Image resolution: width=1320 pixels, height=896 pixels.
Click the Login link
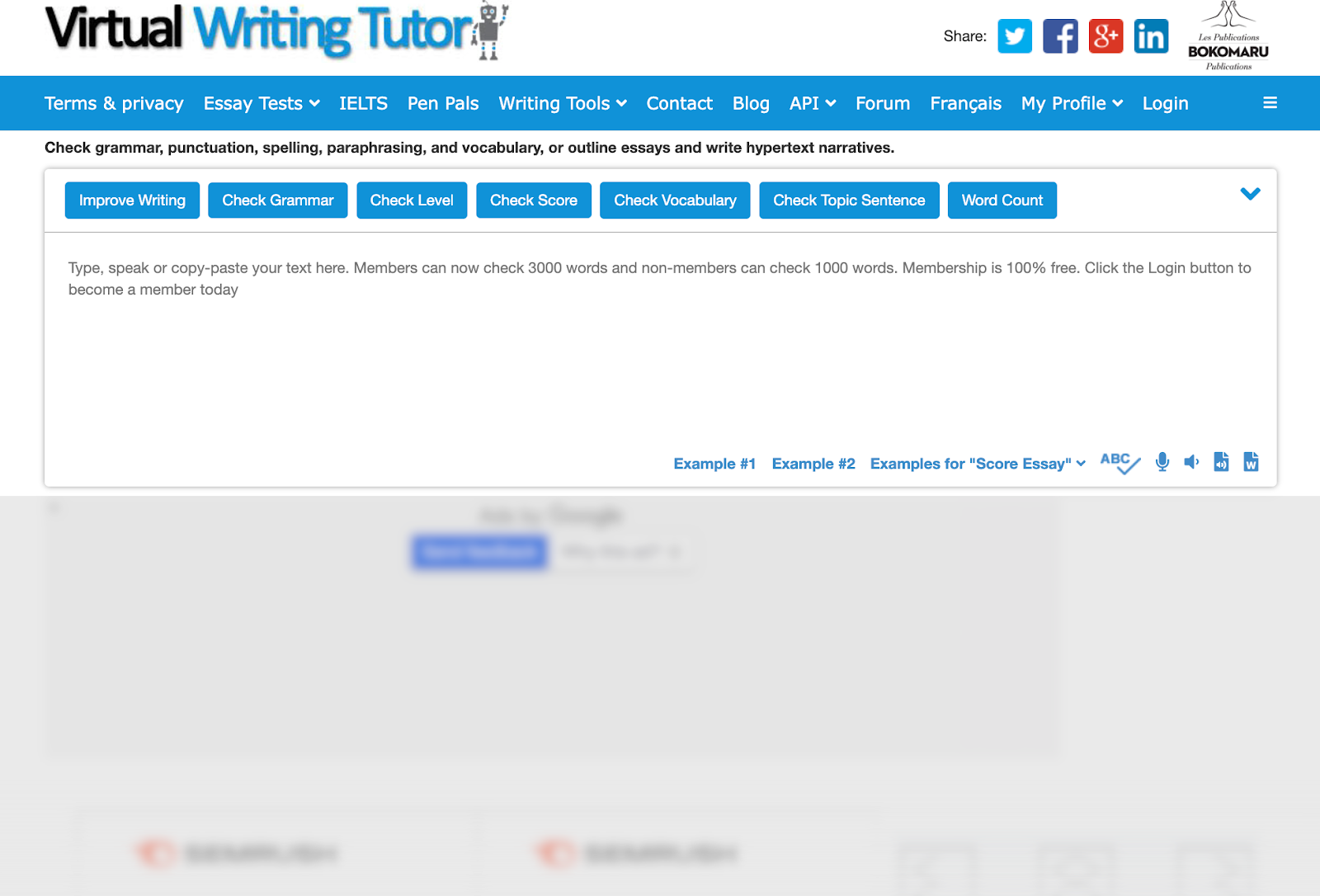click(x=1166, y=103)
